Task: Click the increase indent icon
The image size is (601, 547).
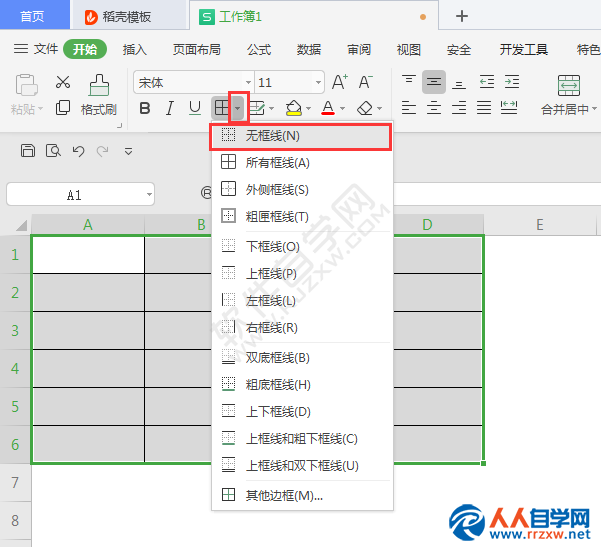Action: [512, 82]
